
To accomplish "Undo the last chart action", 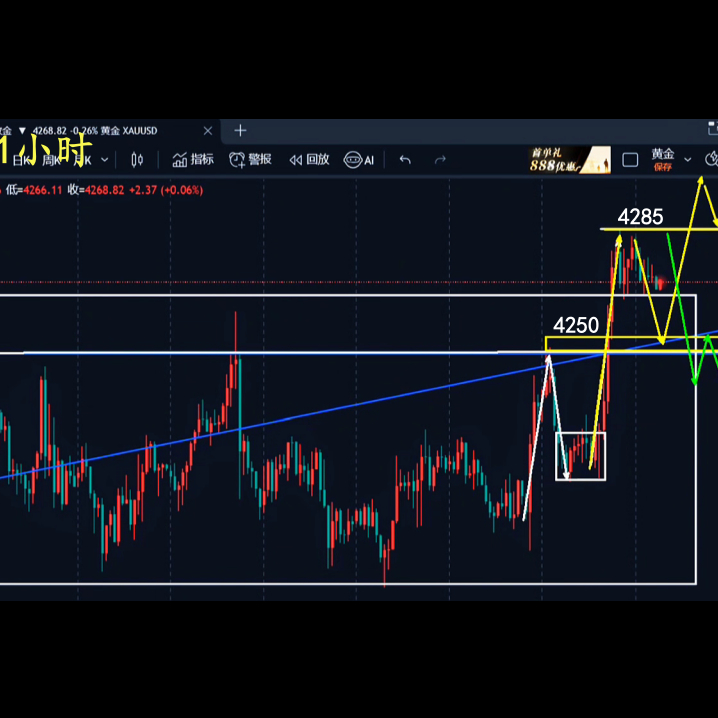I will [405, 160].
